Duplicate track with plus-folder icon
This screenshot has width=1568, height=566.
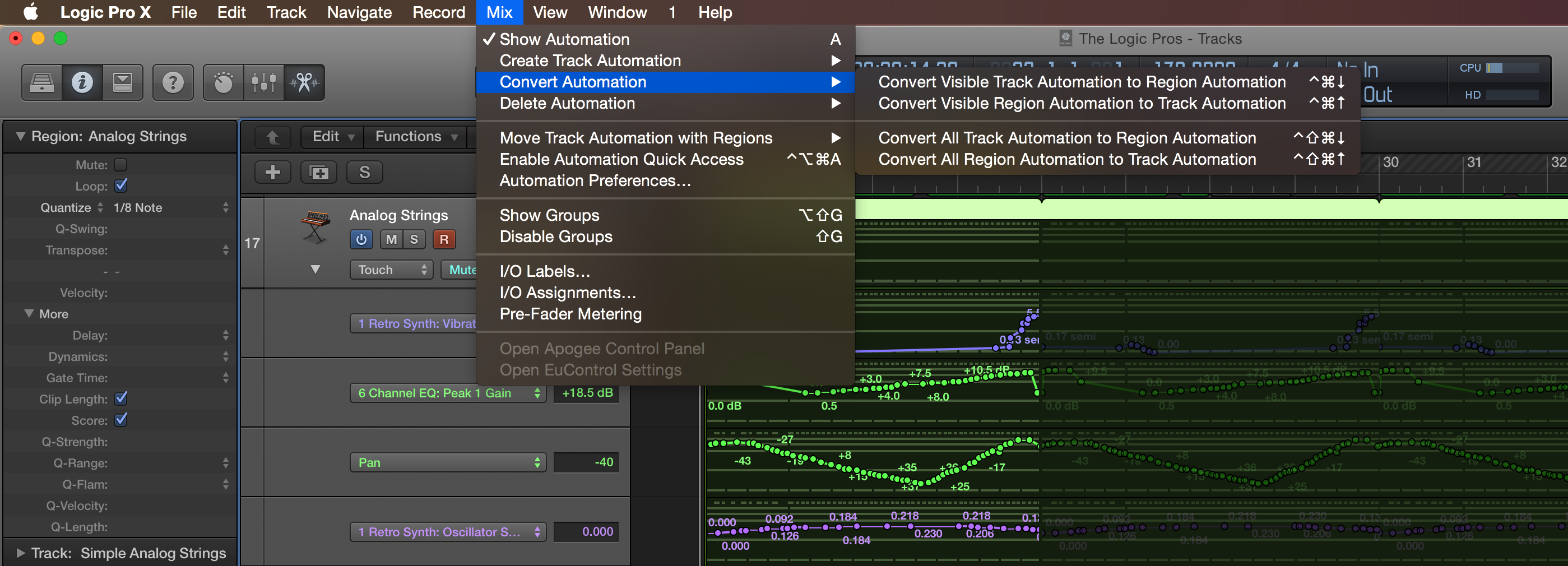pos(319,172)
